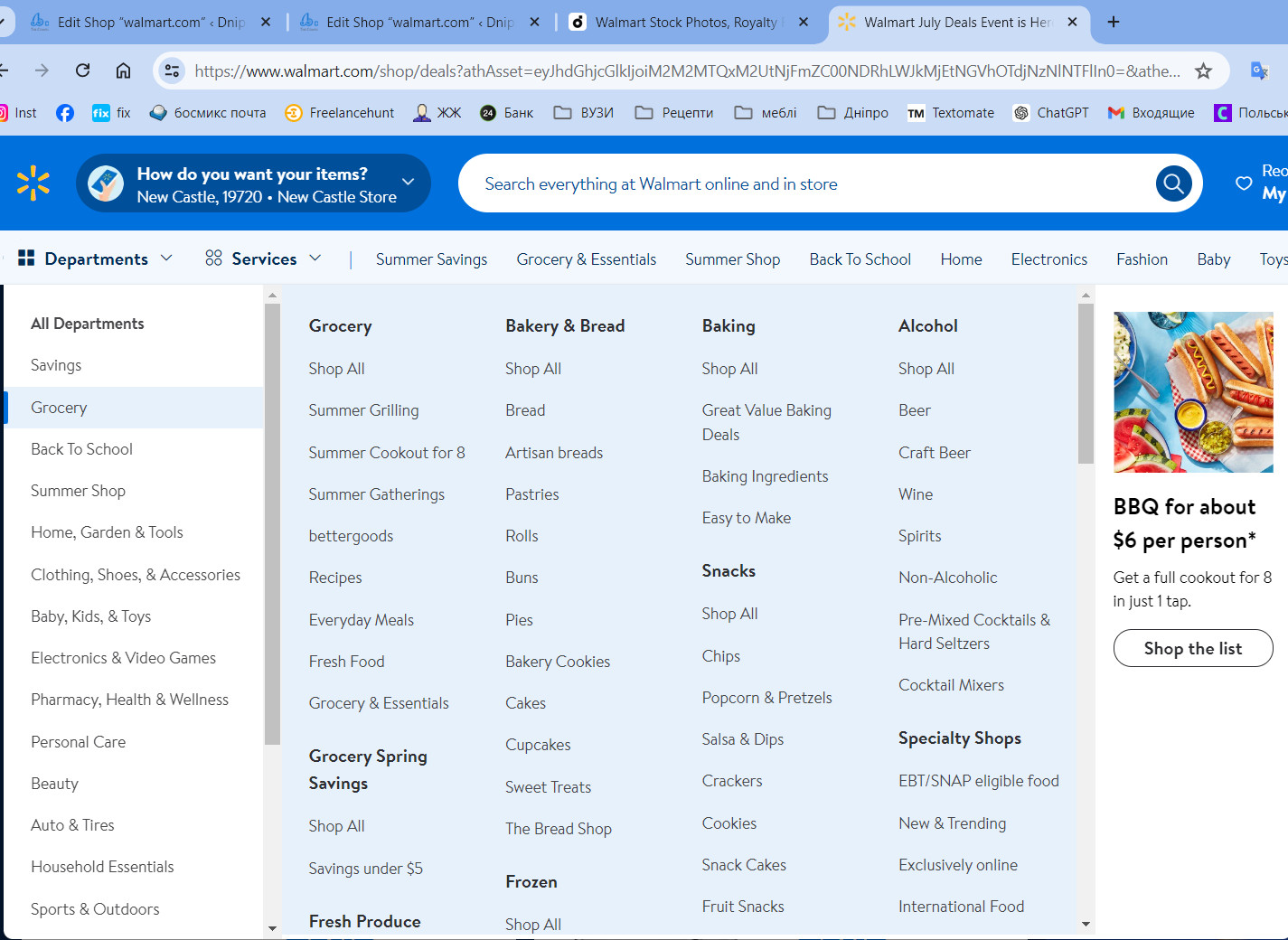Open EBT/SNAP eligible food link

click(x=978, y=781)
